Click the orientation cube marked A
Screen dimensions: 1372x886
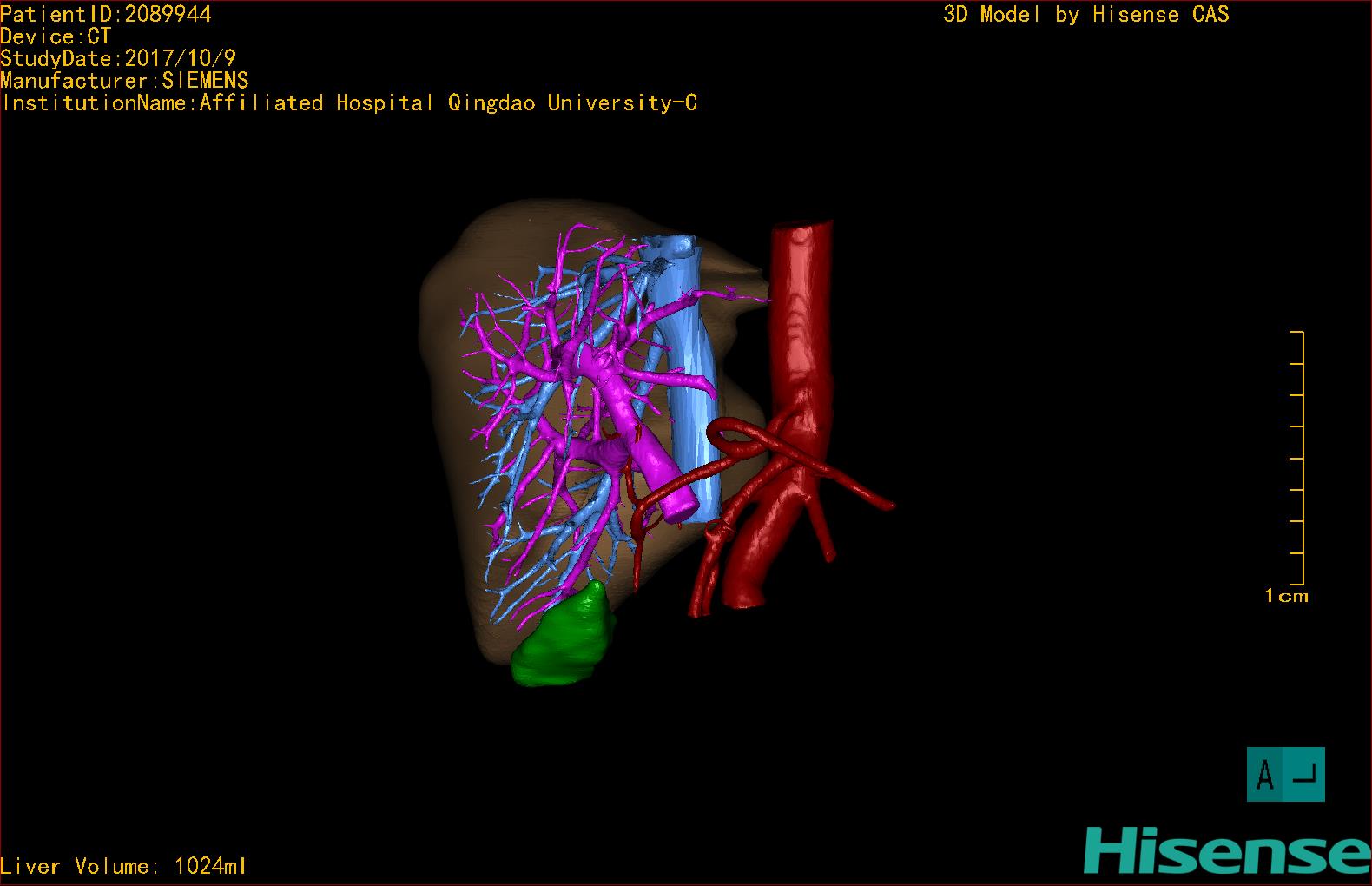[x=1285, y=774]
